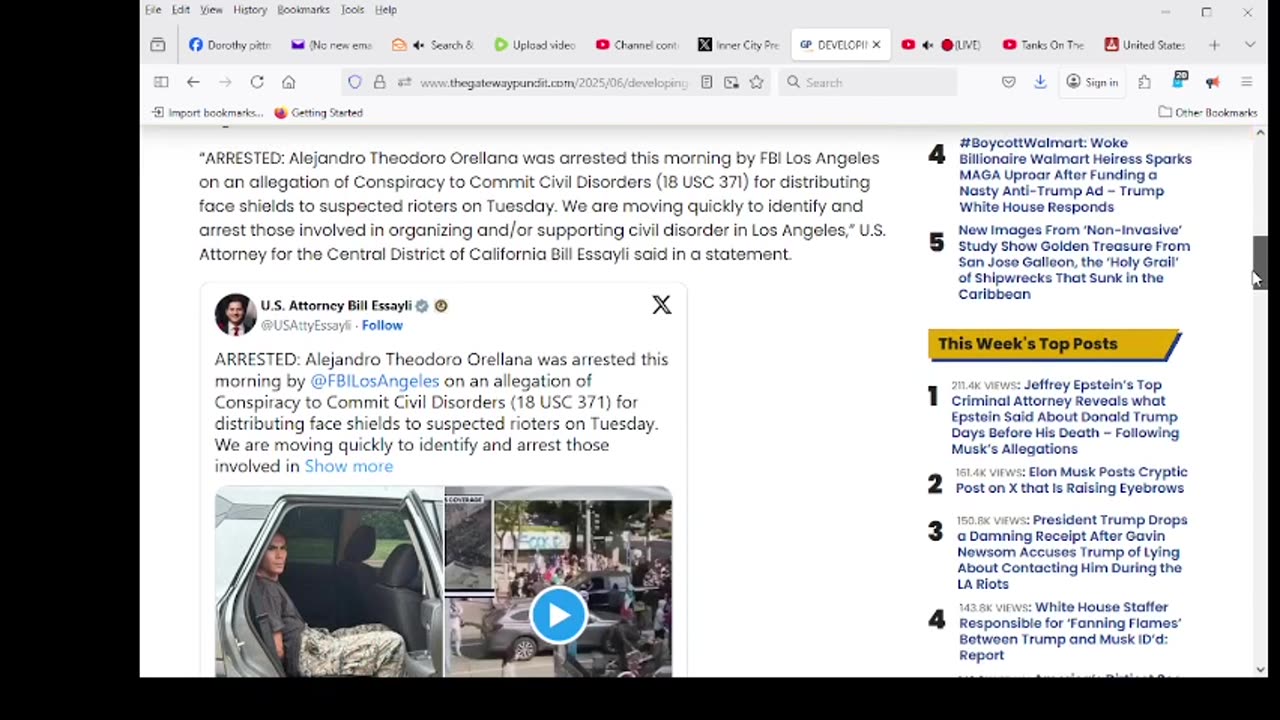Toggle the sidebar icon
The height and width of the screenshot is (720, 1280).
161,82
